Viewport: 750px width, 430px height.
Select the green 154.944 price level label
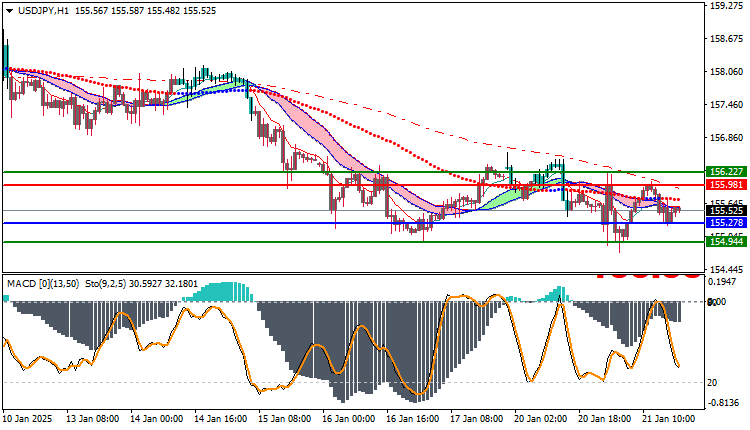pos(727,242)
